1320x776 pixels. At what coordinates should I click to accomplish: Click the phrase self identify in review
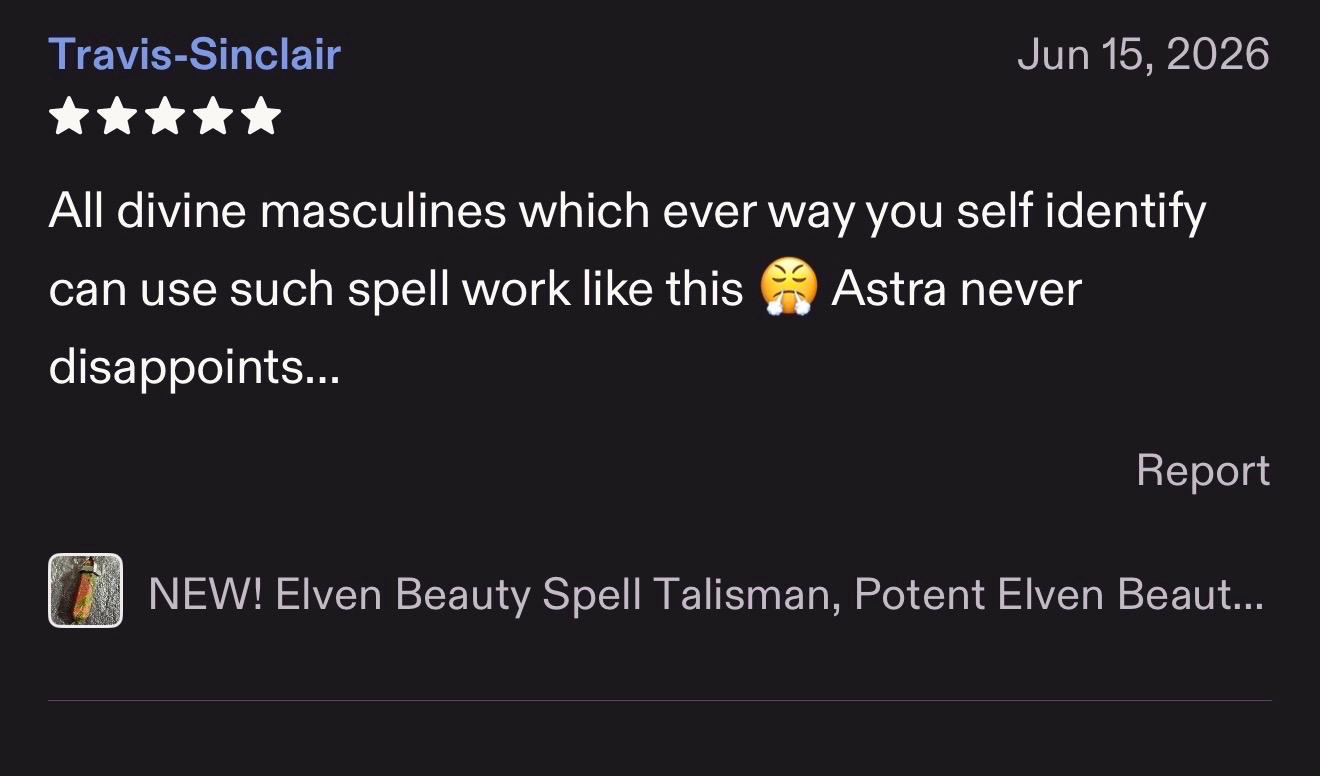(x=1080, y=212)
